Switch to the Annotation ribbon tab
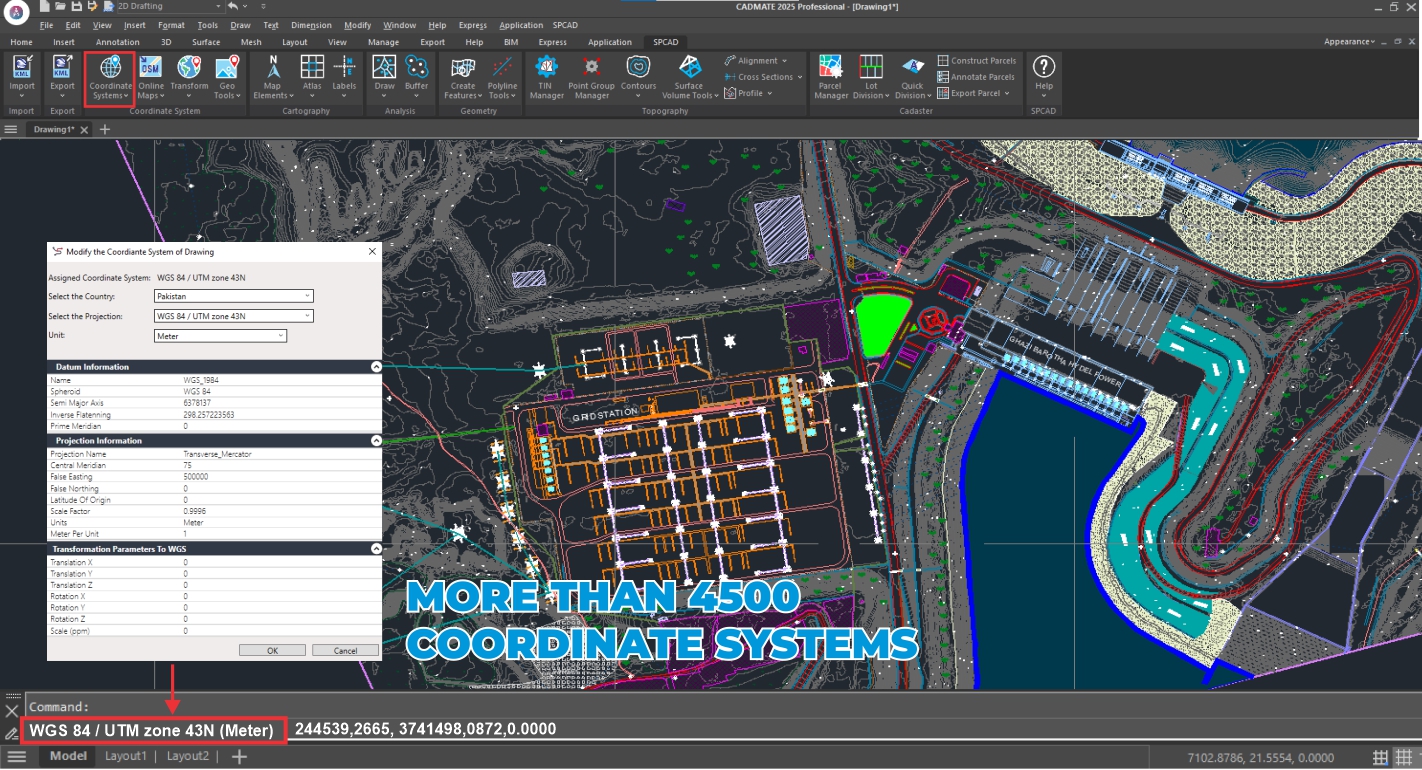Screen dimensions: 1422x770 click(x=118, y=42)
